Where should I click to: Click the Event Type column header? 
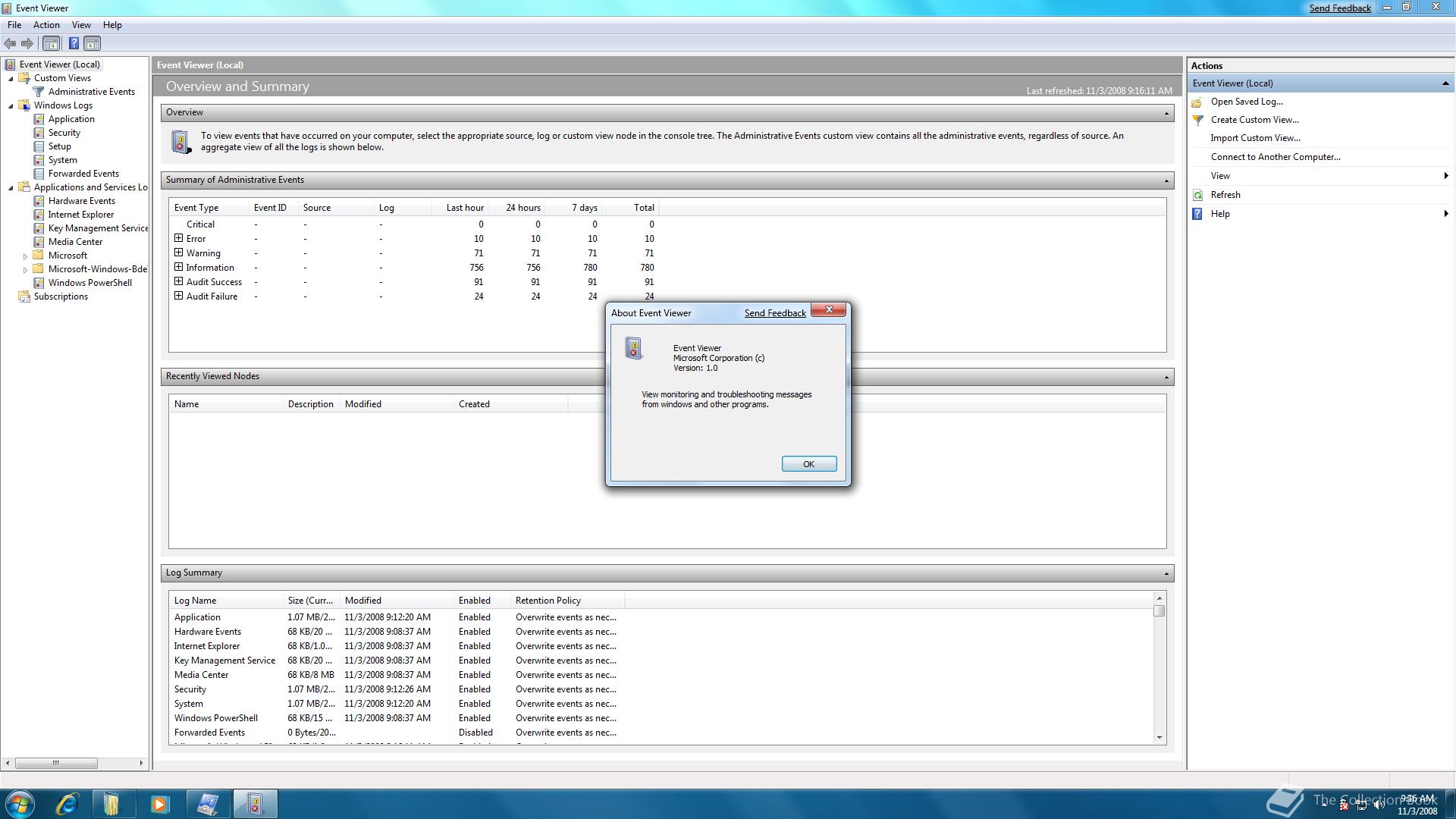pos(209,208)
